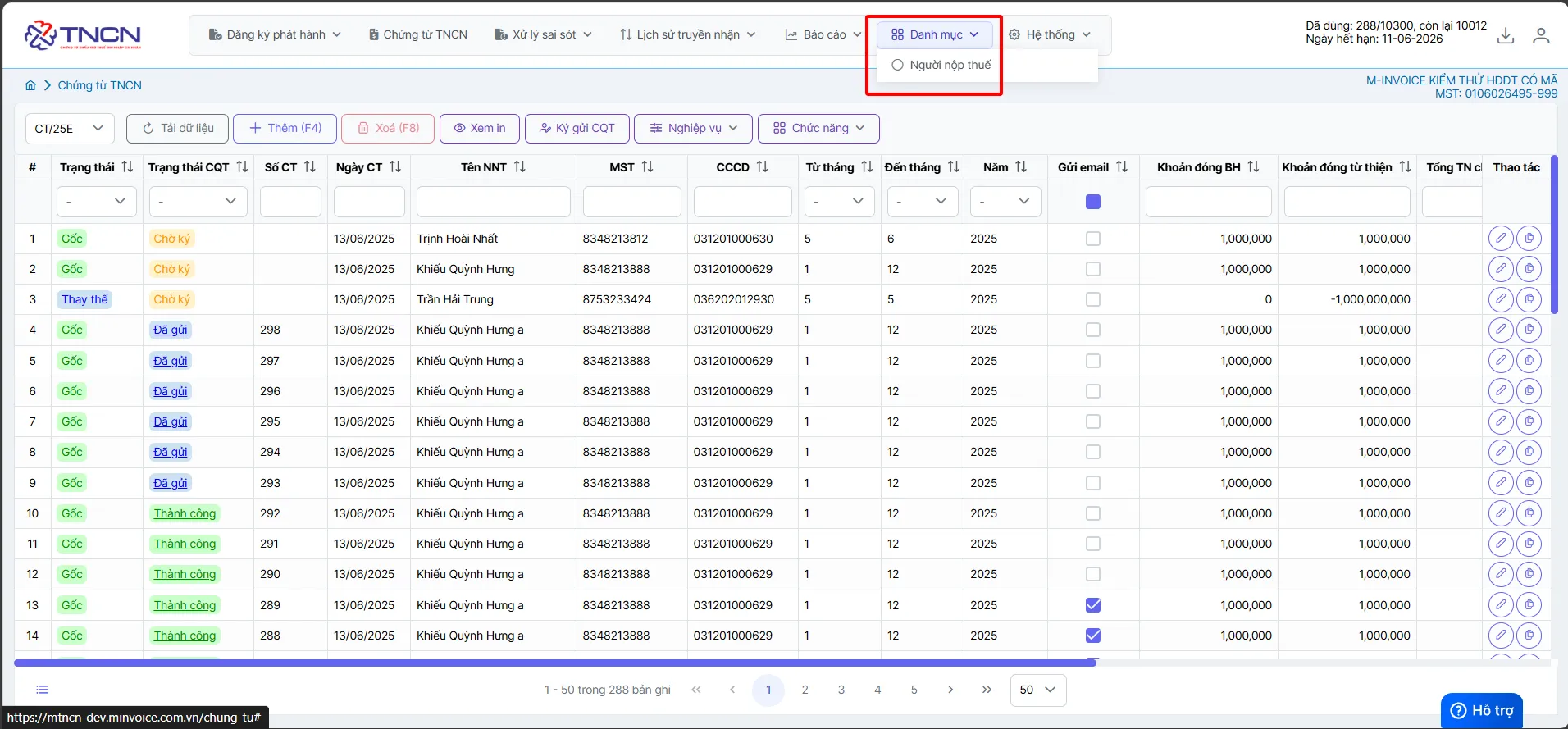The width and height of the screenshot is (1568, 729).
Task: Open page size dropdown showing 50
Action: pos(1038,690)
